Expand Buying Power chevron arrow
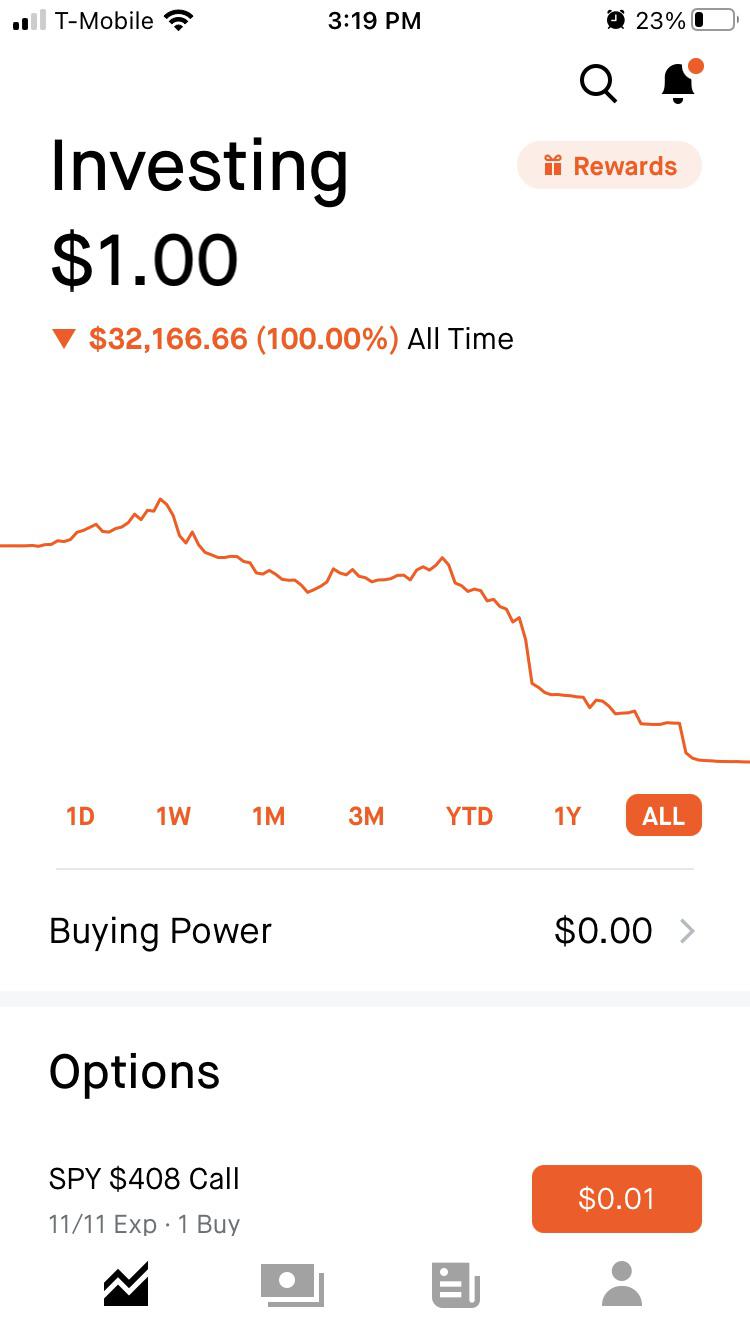 click(x=687, y=932)
